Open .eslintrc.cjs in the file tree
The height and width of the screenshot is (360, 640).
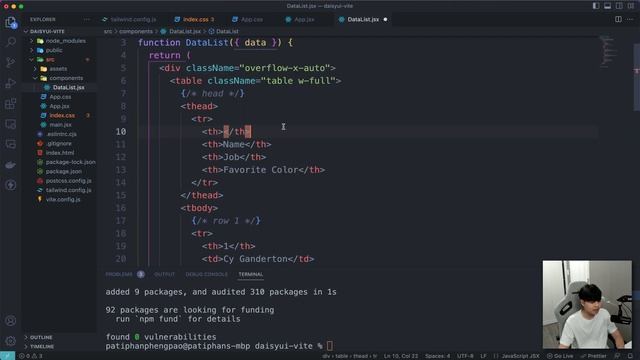[x=61, y=134]
